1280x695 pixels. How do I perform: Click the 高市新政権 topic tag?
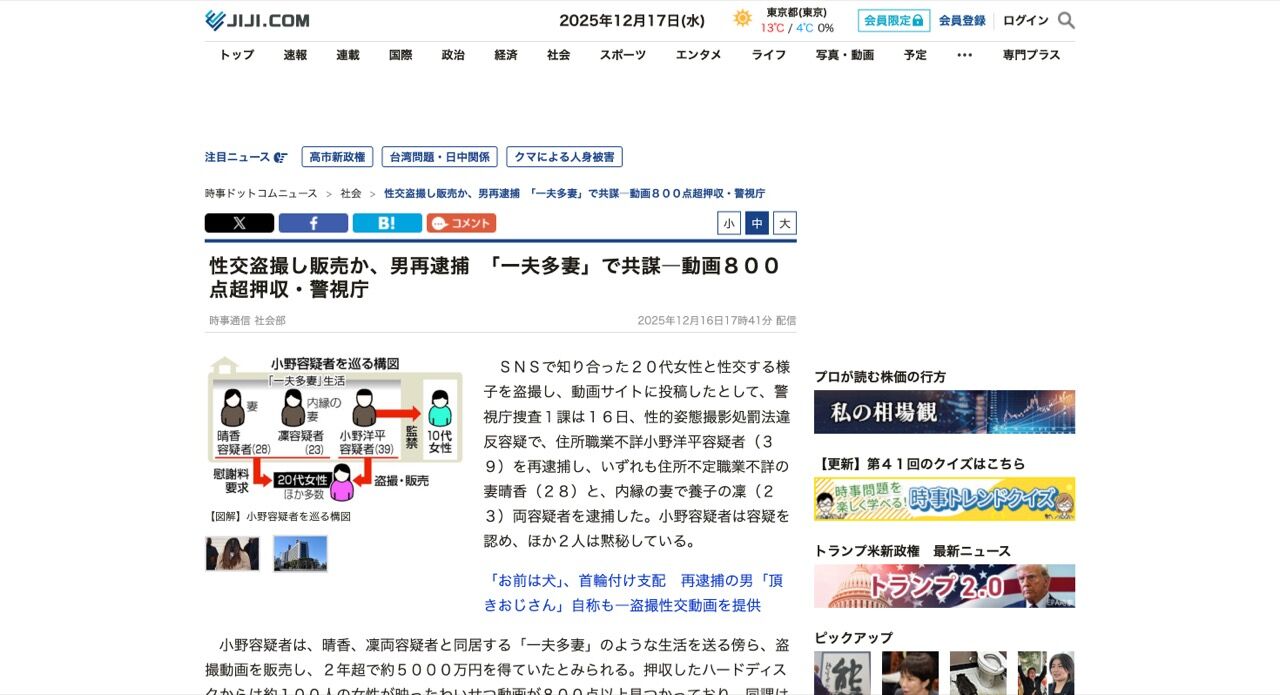[x=337, y=157]
